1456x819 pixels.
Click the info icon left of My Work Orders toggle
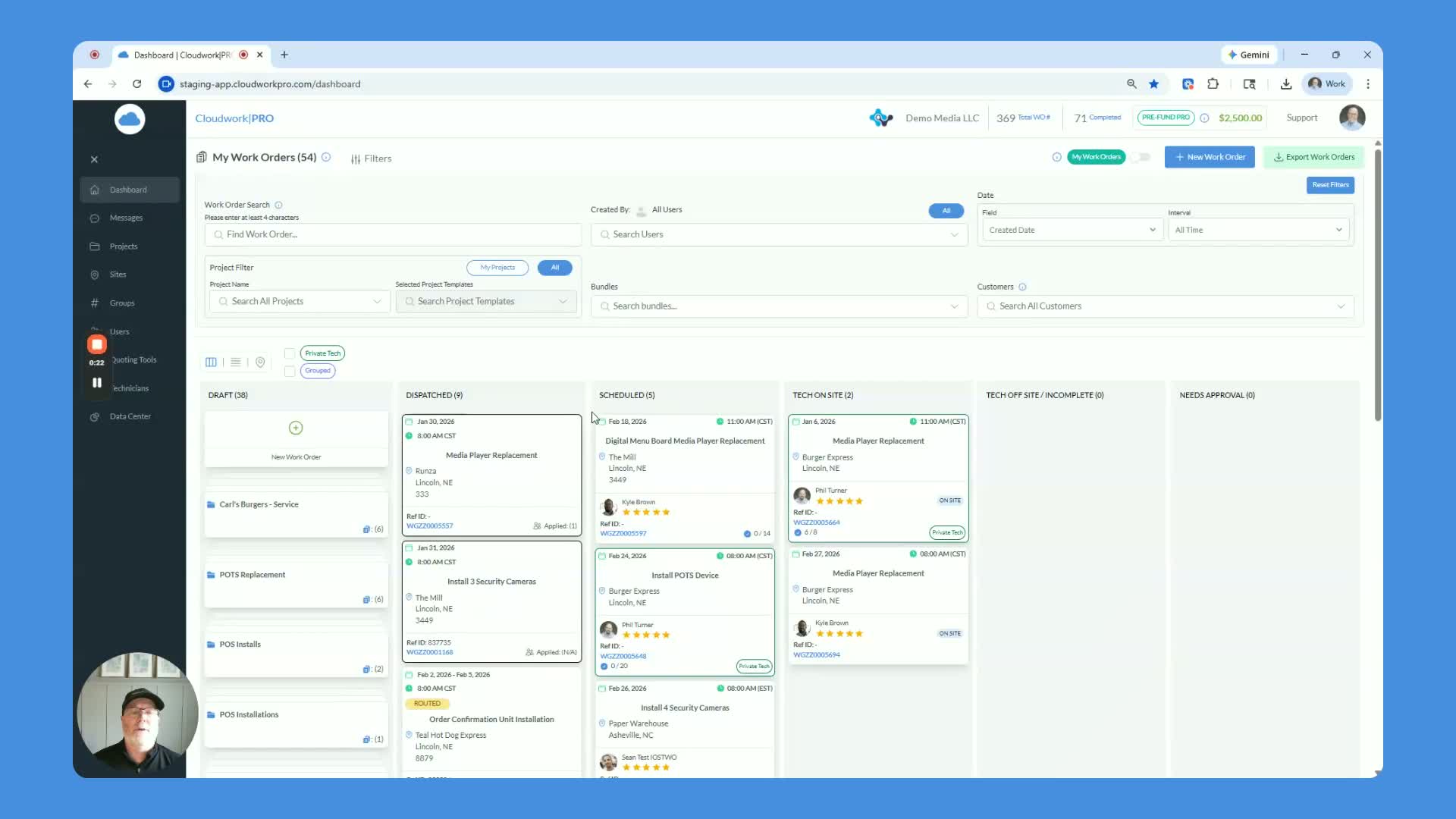pyautogui.click(x=1056, y=158)
